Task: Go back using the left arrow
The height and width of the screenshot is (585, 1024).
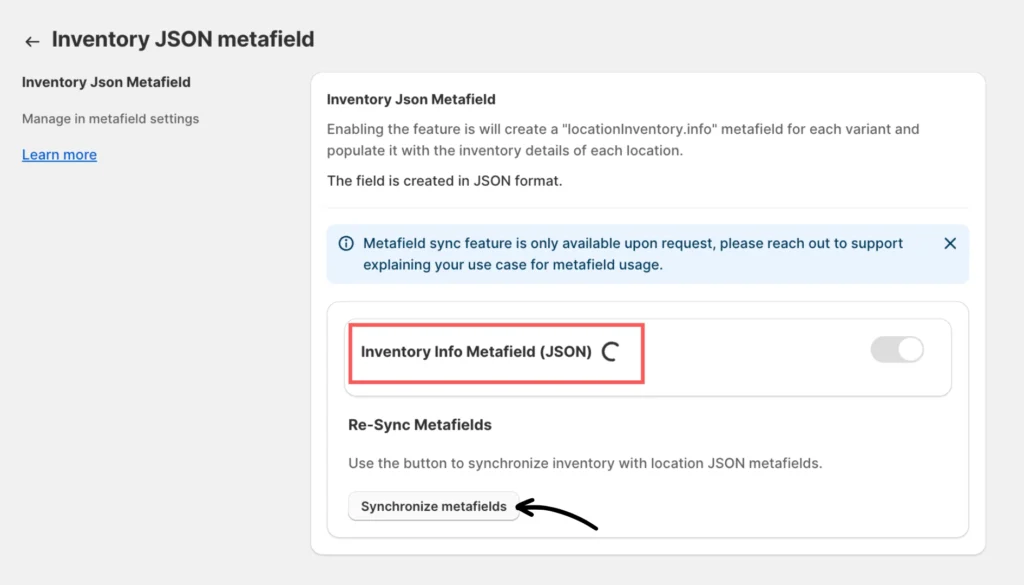Action: (32, 41)
